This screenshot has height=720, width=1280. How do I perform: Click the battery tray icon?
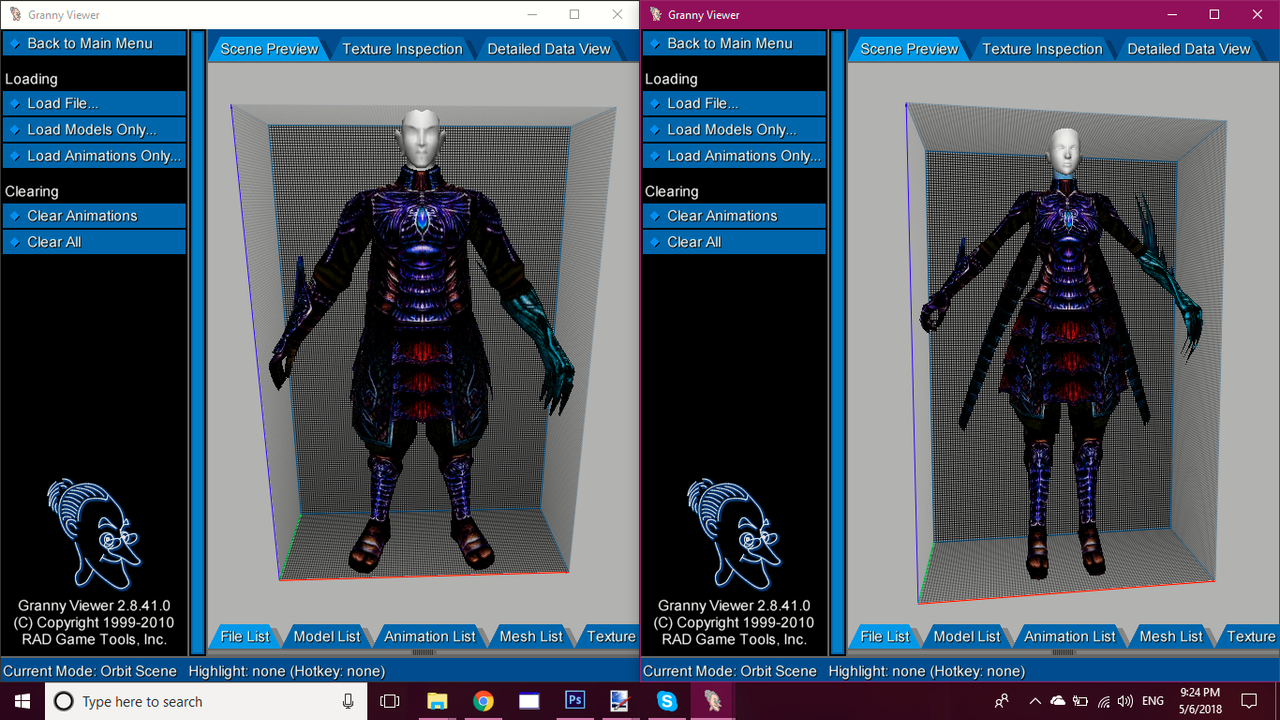(1081, 701)
